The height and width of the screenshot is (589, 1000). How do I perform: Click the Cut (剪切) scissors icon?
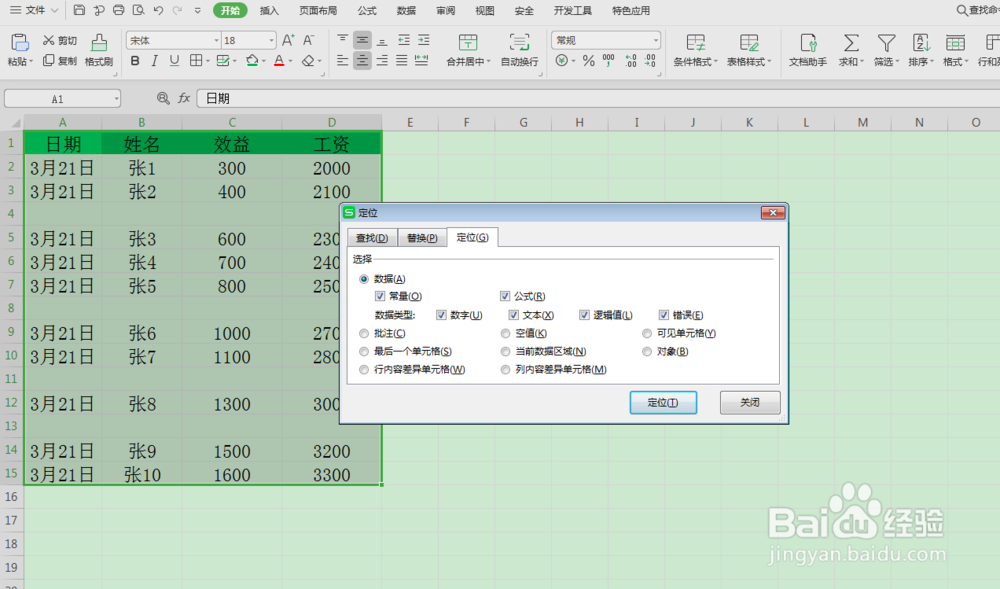click(48, 40)
